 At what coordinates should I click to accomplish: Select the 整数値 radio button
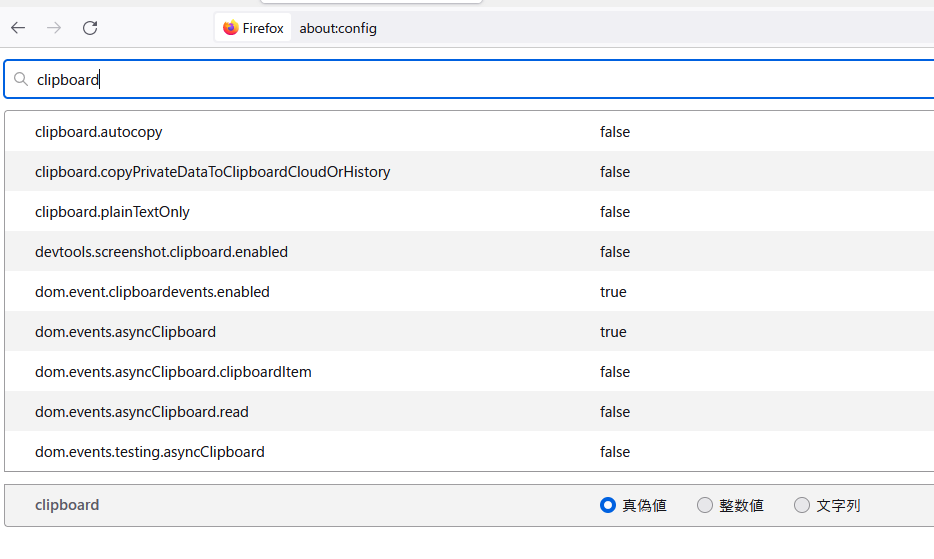point(705,505)
